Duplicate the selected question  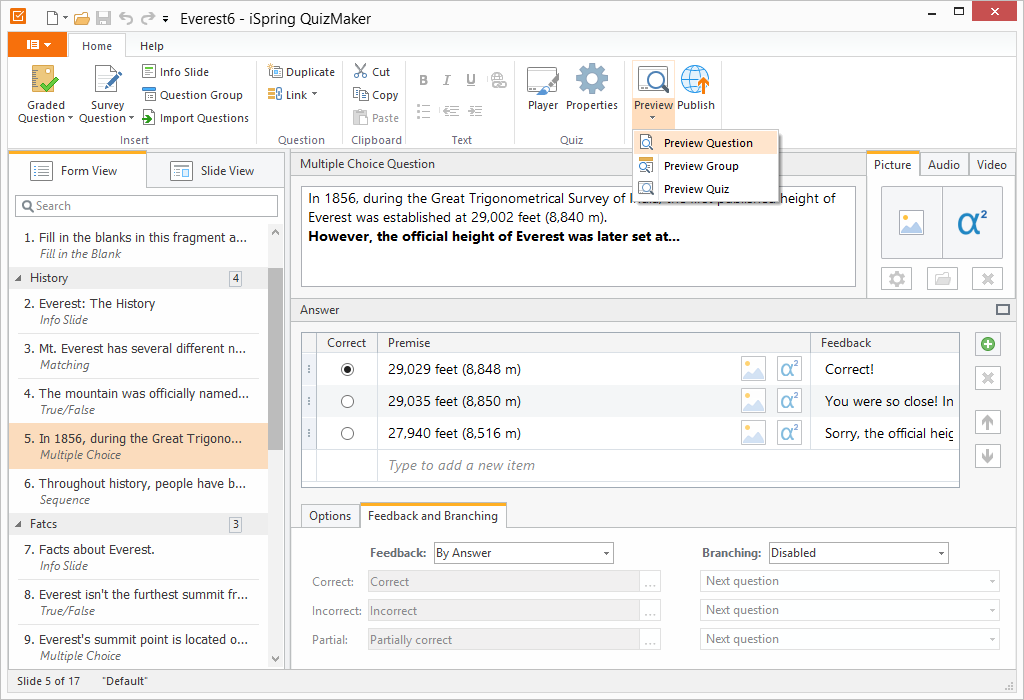click(x=301, y=72)
